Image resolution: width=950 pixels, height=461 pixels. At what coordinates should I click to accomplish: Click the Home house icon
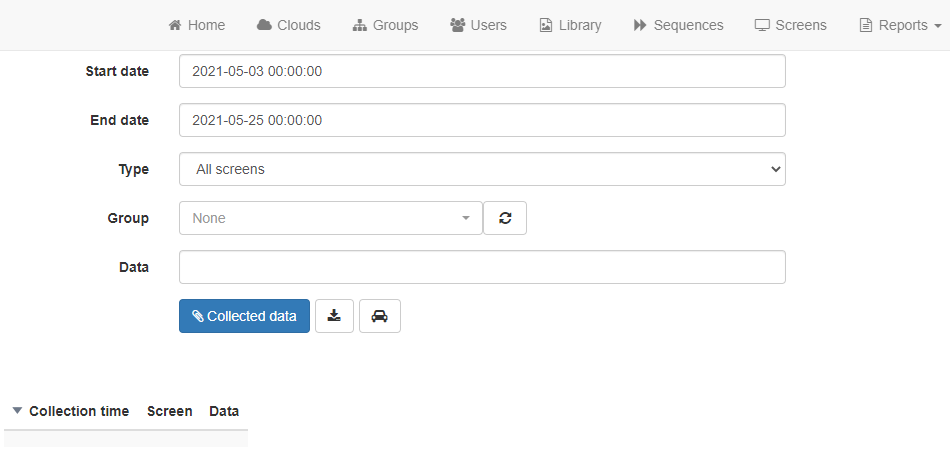click(175, 25)
